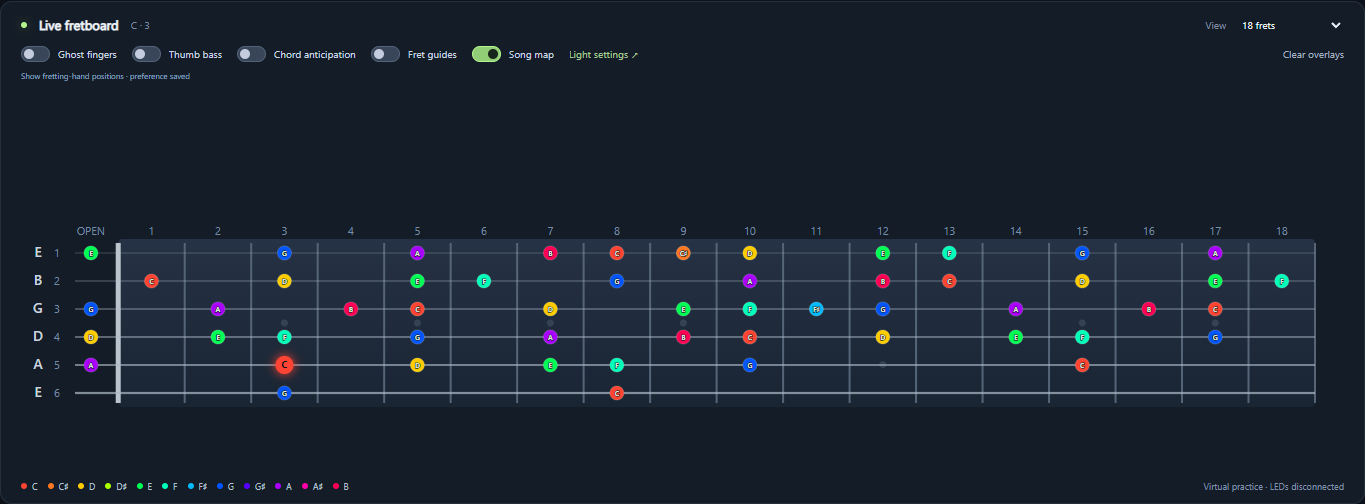This screenshot has width=1365, height=504.
Task: Select the B marker on string 1 fret 7
Action: coord(550,253)
